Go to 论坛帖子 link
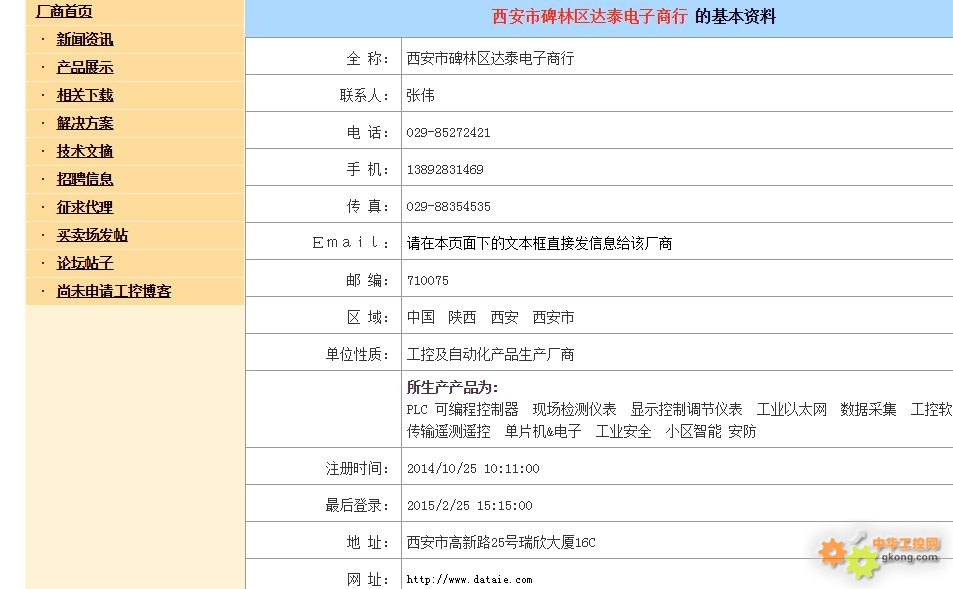 (x=85, y=263)
